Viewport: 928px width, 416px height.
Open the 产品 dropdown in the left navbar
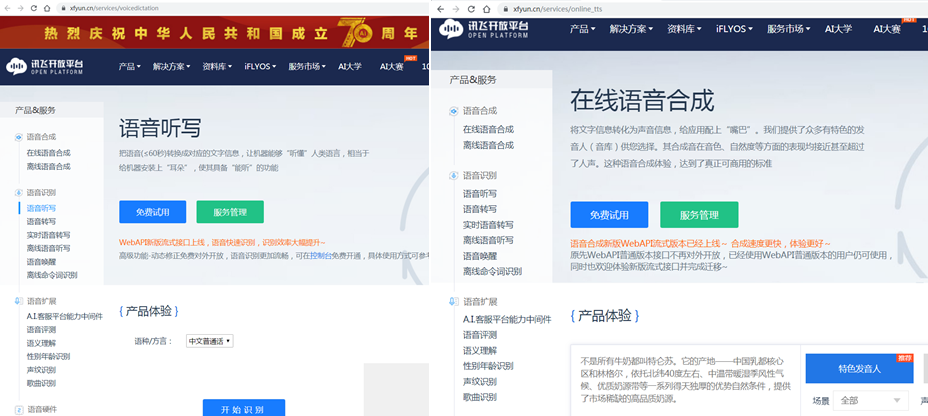point(130,67)
